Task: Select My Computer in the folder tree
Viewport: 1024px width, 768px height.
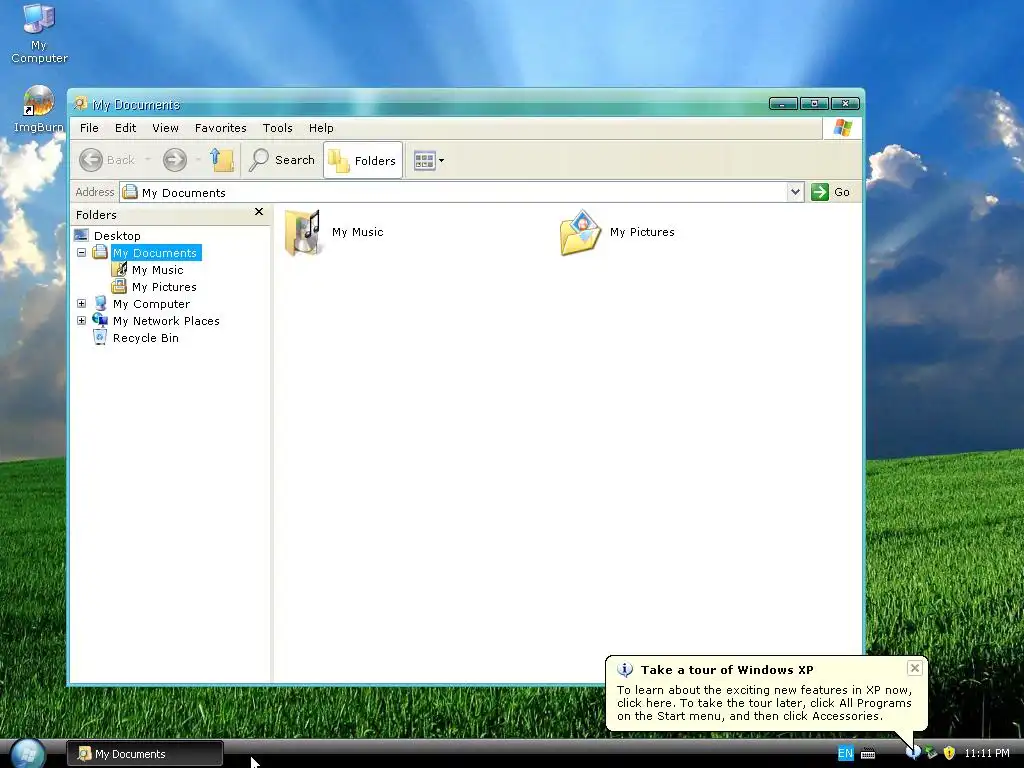Action: pos(152,304)
